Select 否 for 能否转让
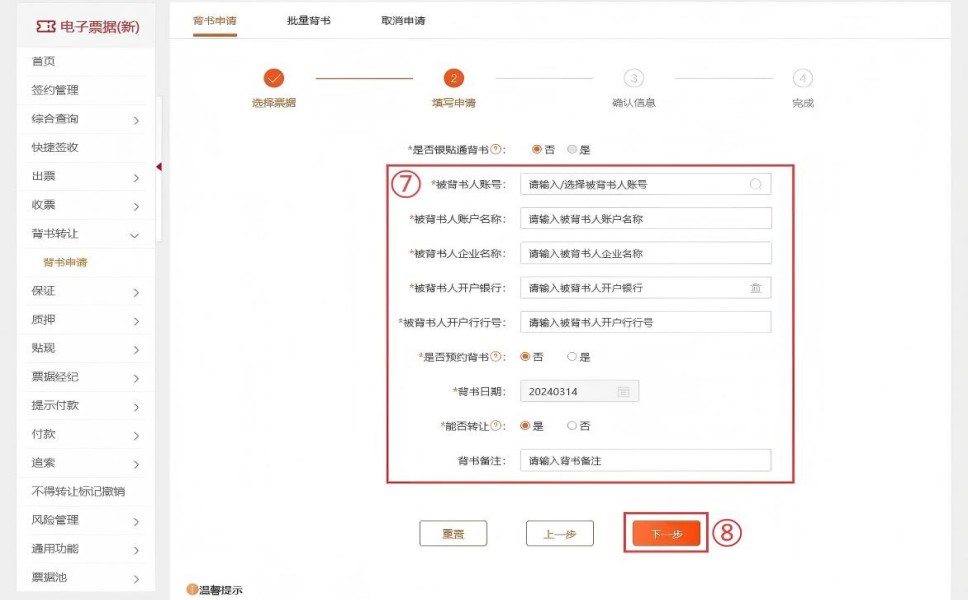 [572, 426]
